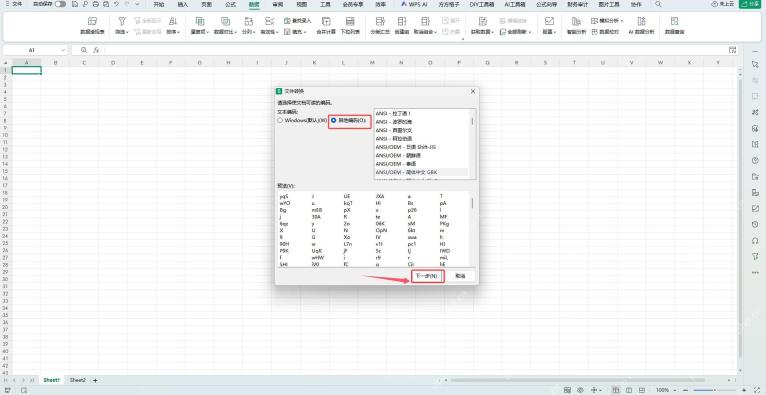Open the Filter dropdown arrow

click(127, 32)
